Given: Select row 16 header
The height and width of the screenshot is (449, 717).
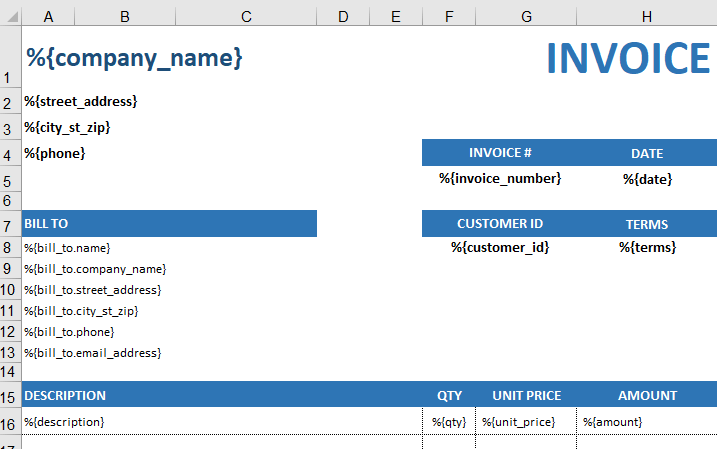Looking at the screenshot, I should (x=11, y=421).
